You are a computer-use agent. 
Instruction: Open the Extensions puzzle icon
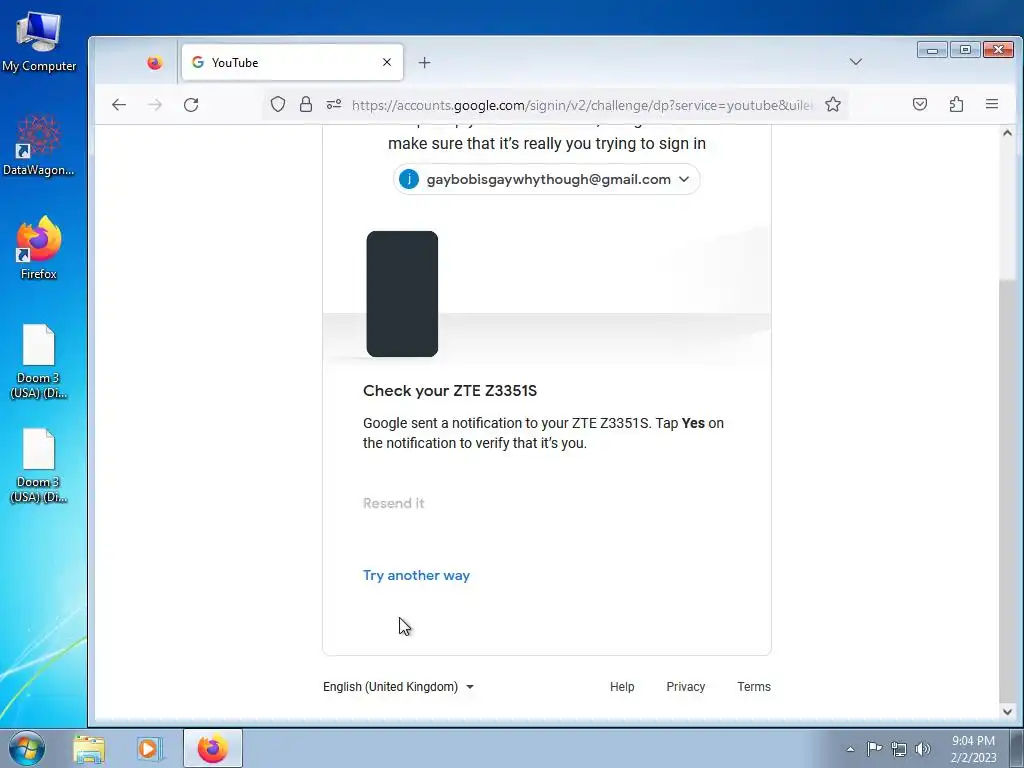point(956,104)
